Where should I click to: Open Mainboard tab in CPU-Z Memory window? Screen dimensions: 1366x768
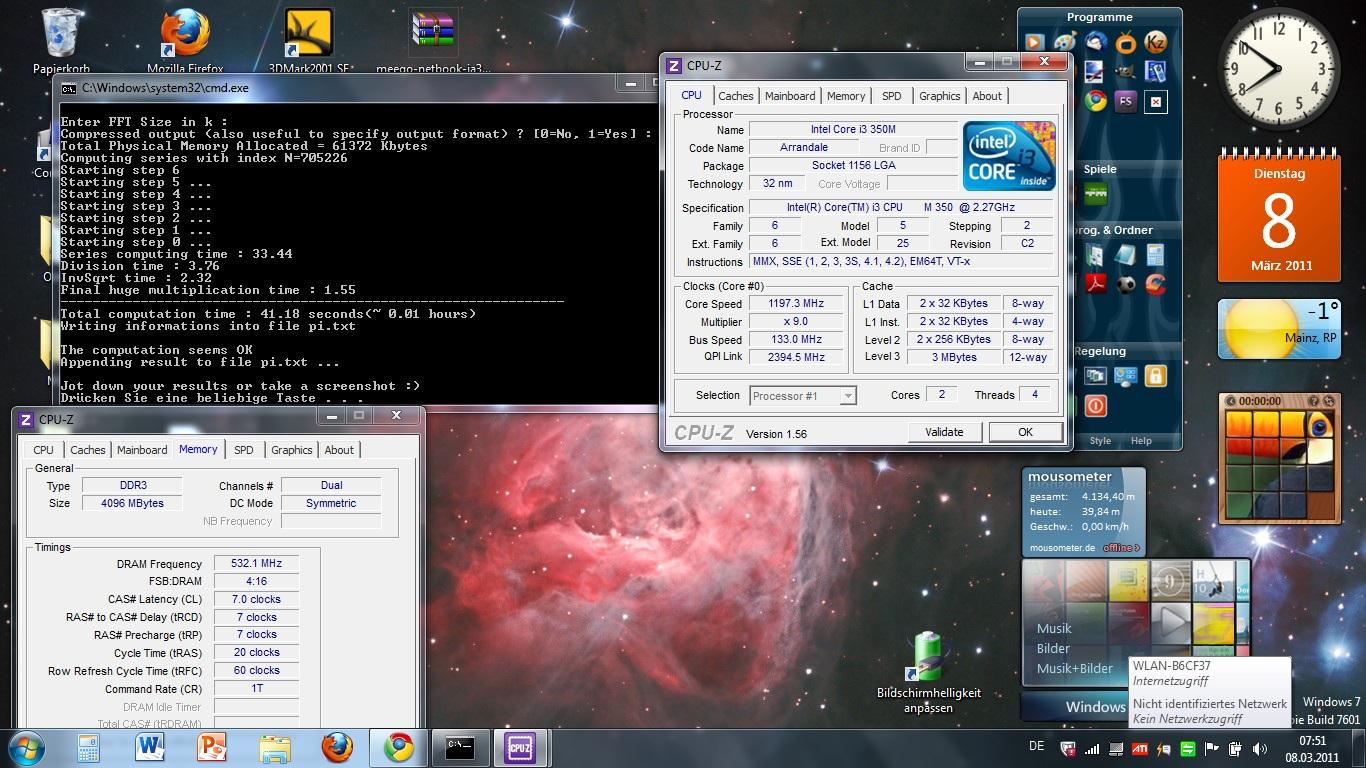pos(142,450)
